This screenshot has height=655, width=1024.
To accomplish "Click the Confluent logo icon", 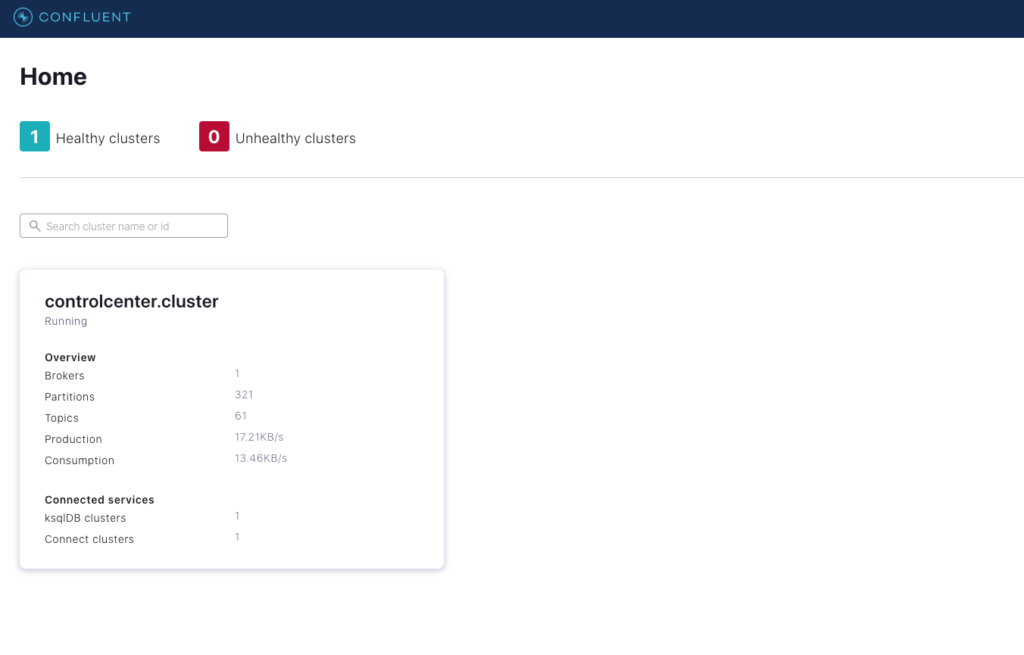I will pyautogui.click(x=23, y=17).
